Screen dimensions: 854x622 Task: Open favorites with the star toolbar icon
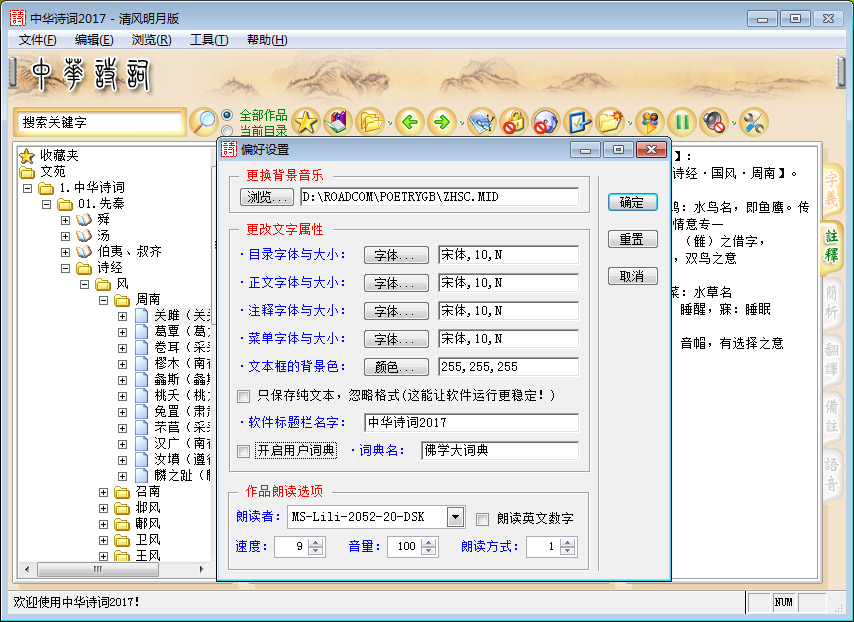306,121
